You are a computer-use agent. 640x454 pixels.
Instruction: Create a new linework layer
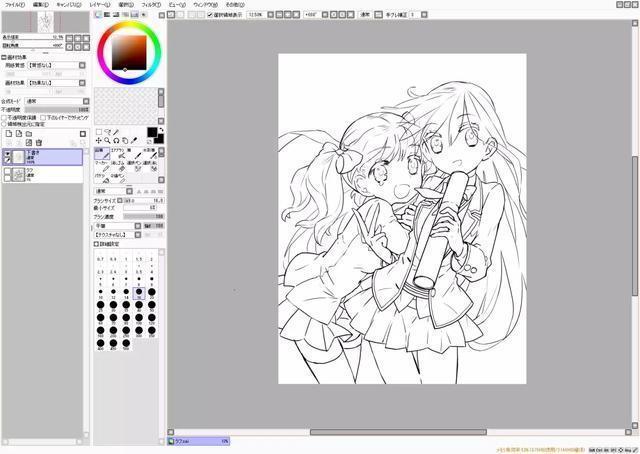19,134
